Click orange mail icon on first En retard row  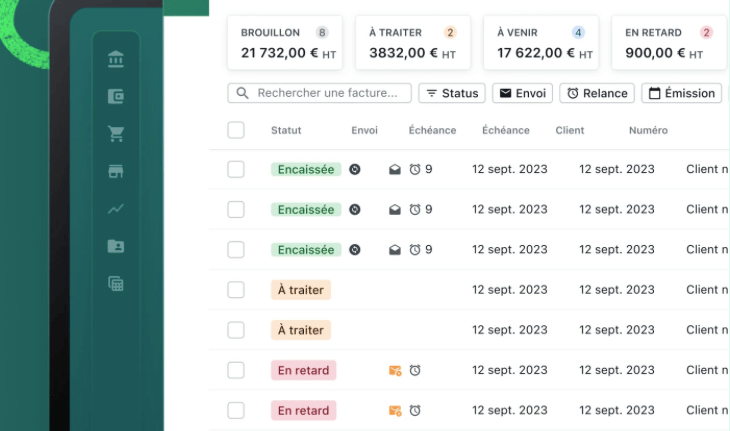(395, 370)
